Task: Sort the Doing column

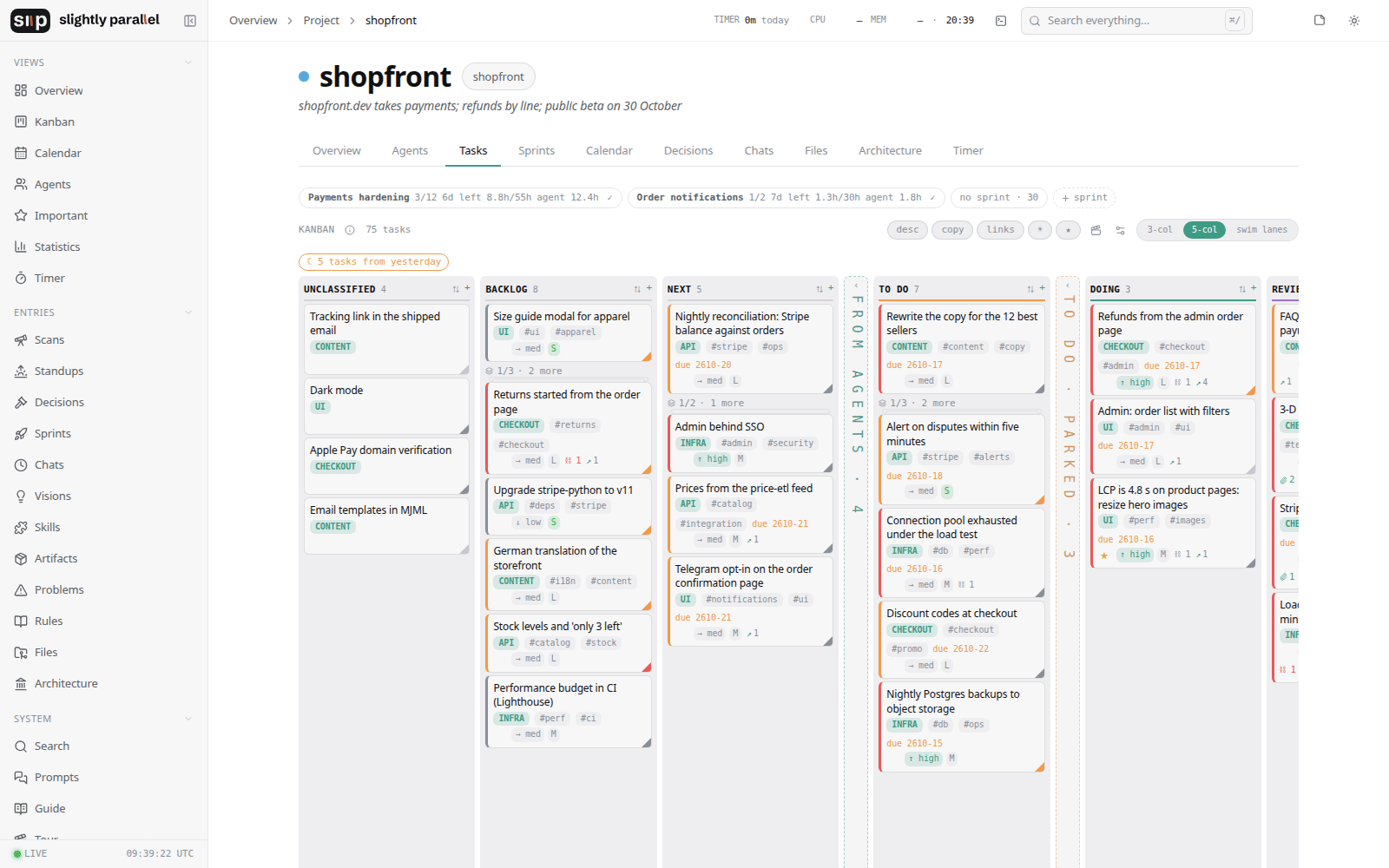Action: (x=1242, y=289)
